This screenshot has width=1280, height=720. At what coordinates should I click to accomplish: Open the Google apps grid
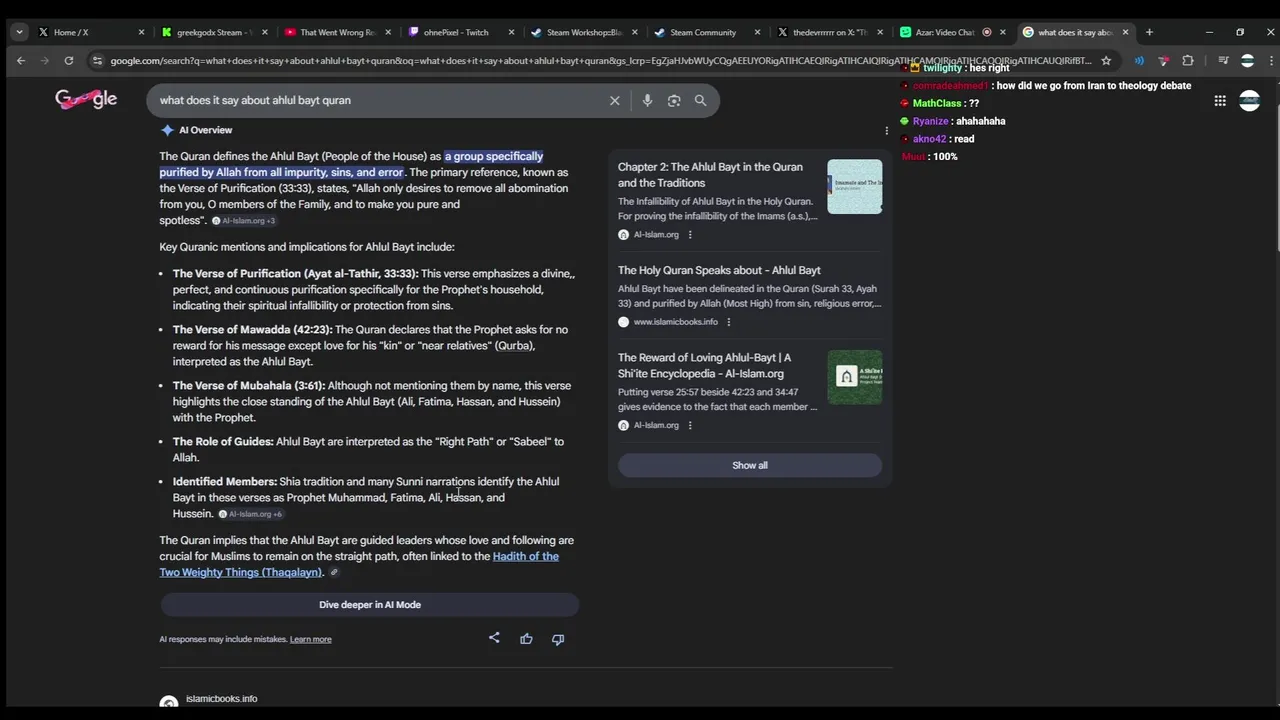coord(1220,100)
